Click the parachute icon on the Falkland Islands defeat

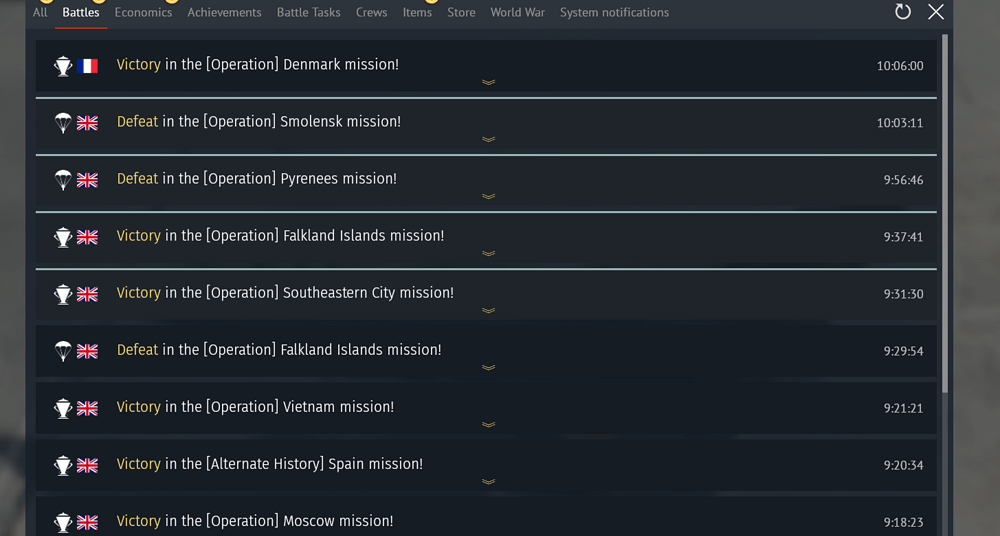click(x=63, y=351)
